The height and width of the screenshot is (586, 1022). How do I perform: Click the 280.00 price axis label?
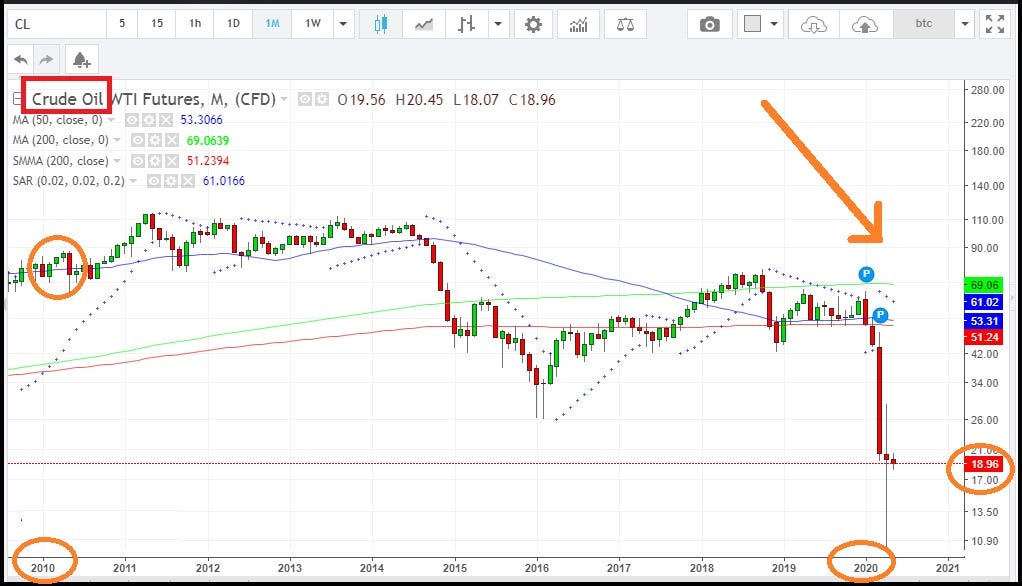[987, 90]
